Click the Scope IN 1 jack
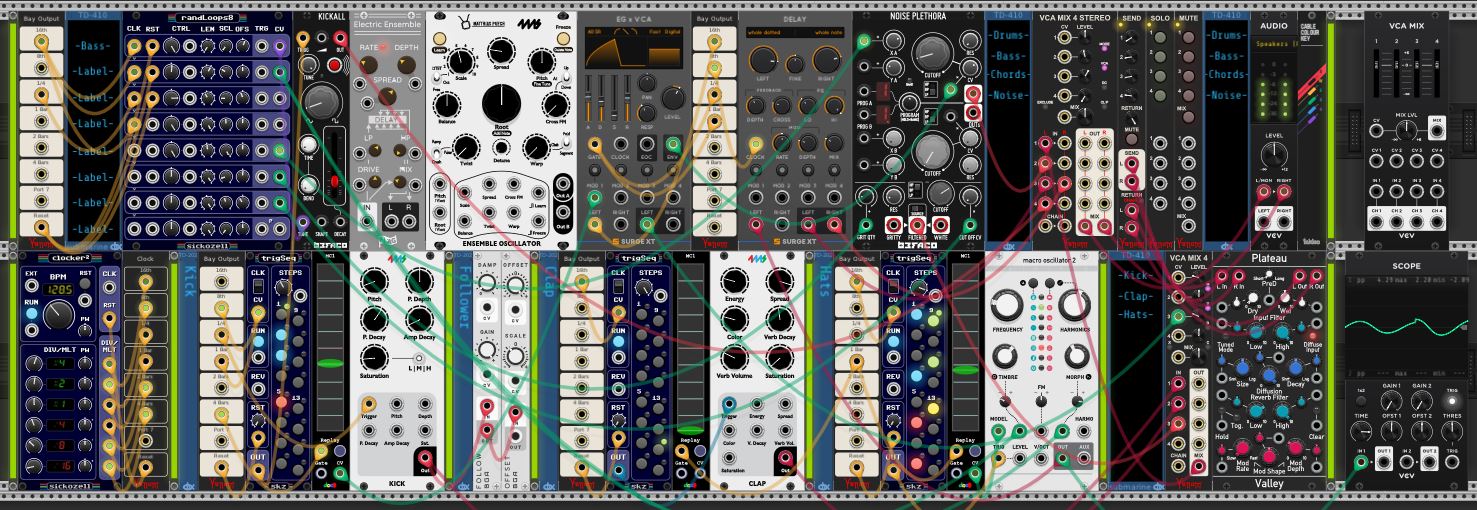The image size is (1477, 510). (x=1361, y=462)
